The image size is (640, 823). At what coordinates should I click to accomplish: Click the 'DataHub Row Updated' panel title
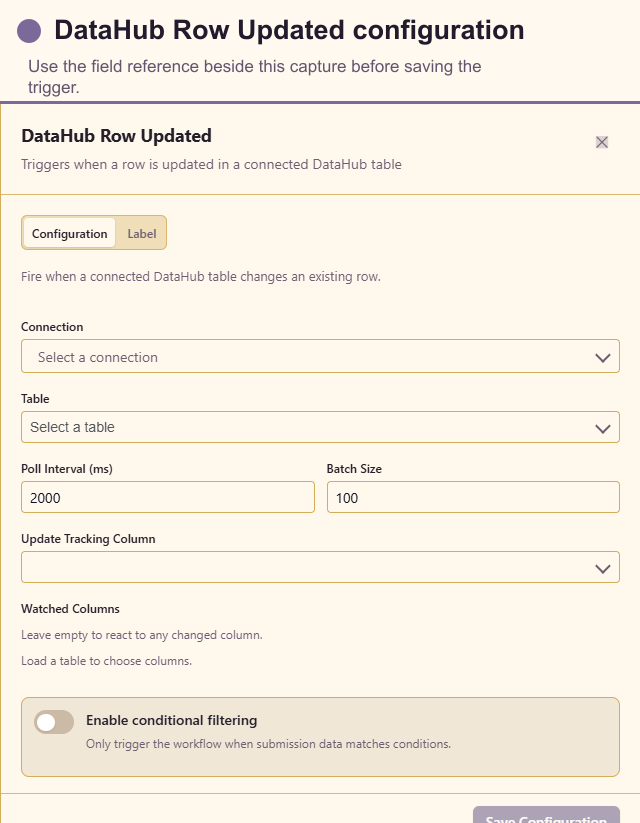coord(117,136)
